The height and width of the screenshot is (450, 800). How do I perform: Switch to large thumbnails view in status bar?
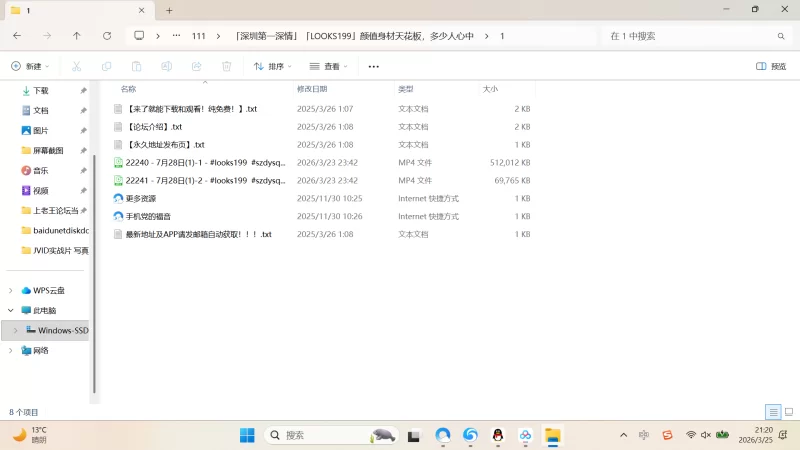click(x=787, y=412)
